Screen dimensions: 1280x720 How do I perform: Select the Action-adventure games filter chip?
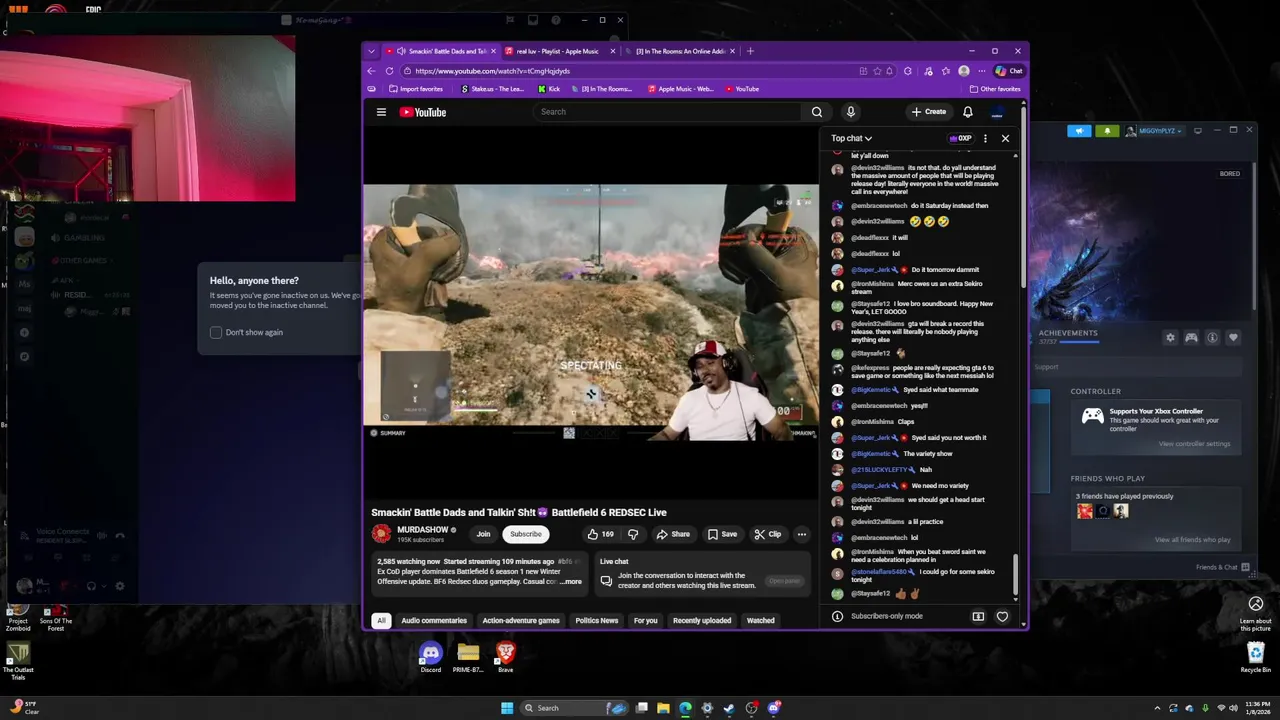click(521, 621)
